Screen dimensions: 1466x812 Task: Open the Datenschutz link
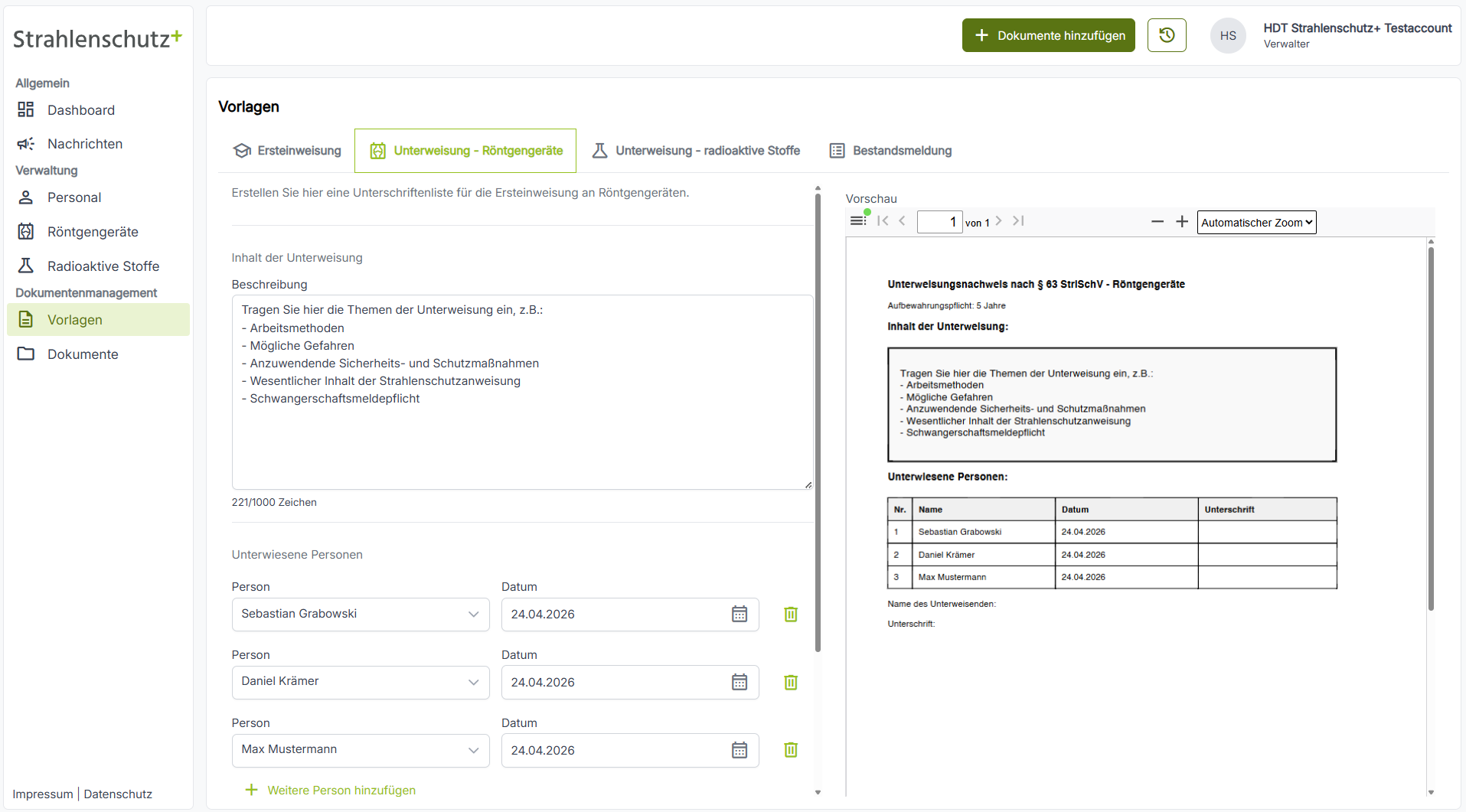tap(118, 794)
